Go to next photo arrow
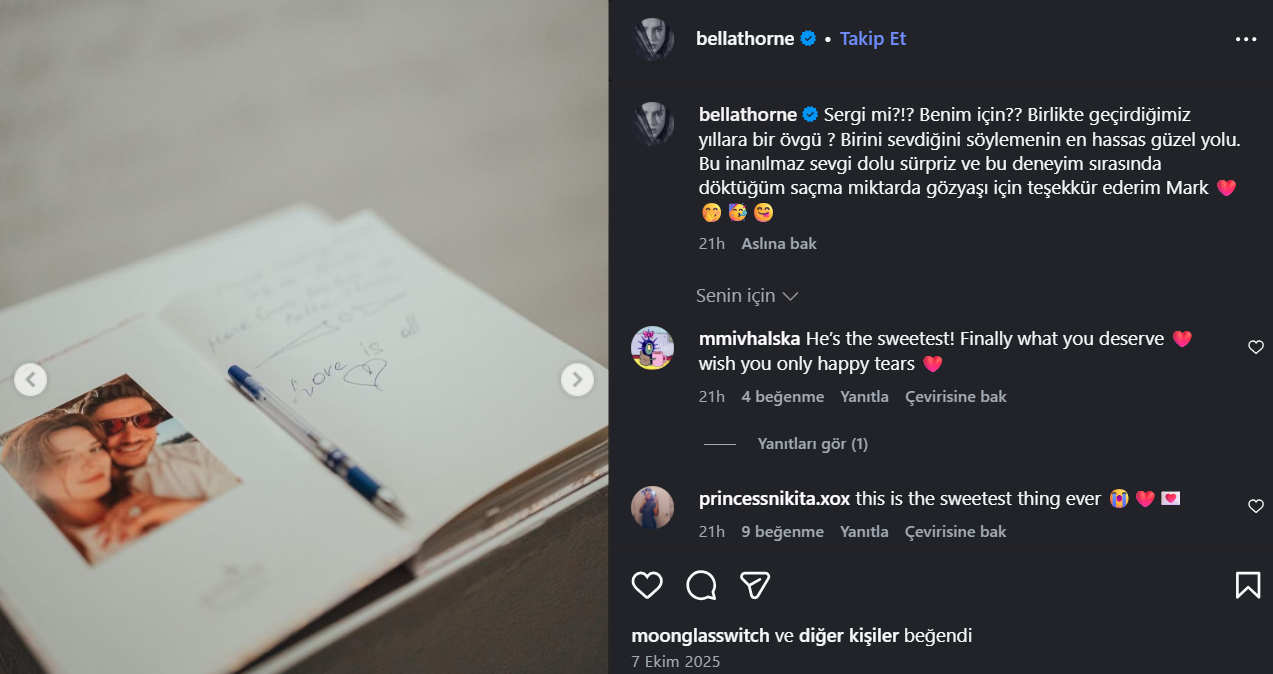Screen dimensions: 1273x674 (577, 379)
